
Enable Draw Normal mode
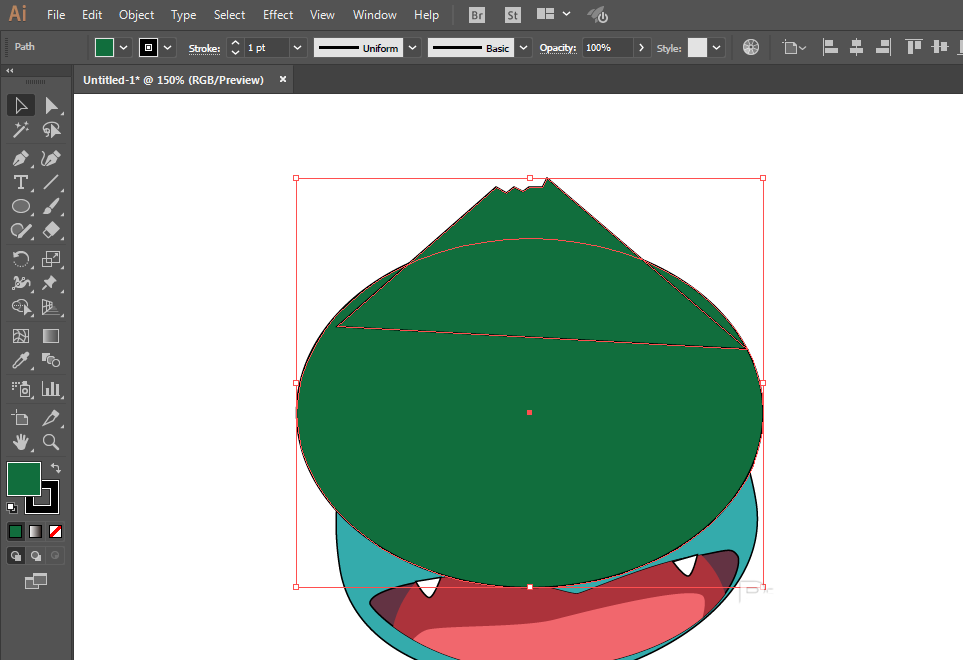point(15,556)
